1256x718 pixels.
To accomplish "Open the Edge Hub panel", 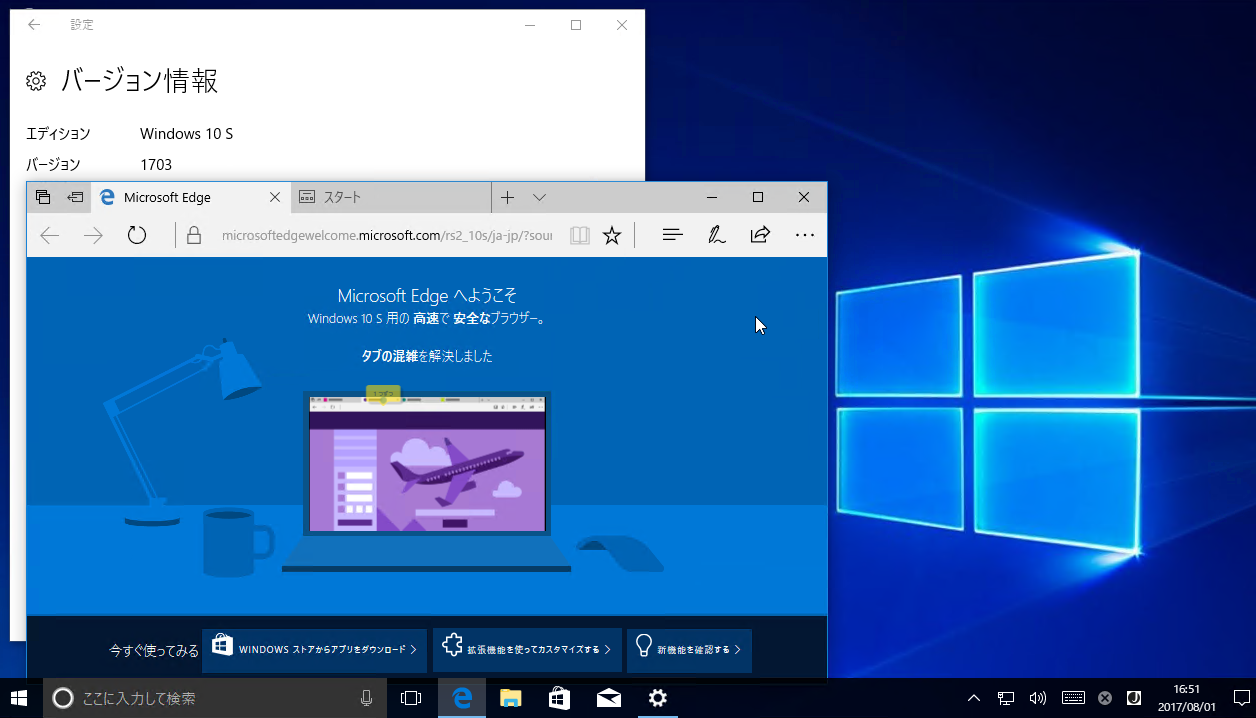I will pyautogui.click(x=673, y=235).
